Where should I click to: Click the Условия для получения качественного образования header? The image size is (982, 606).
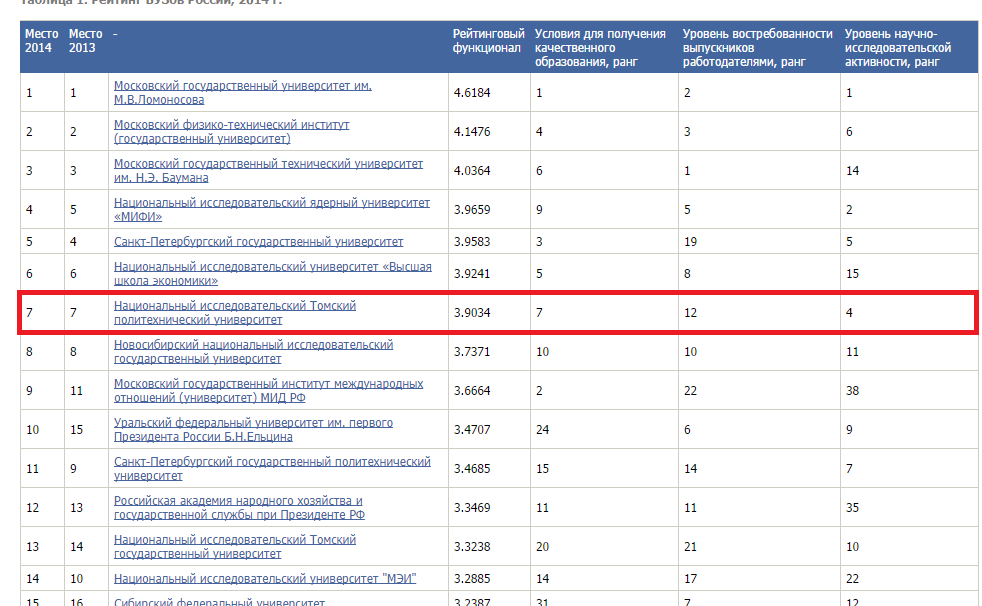600,48
